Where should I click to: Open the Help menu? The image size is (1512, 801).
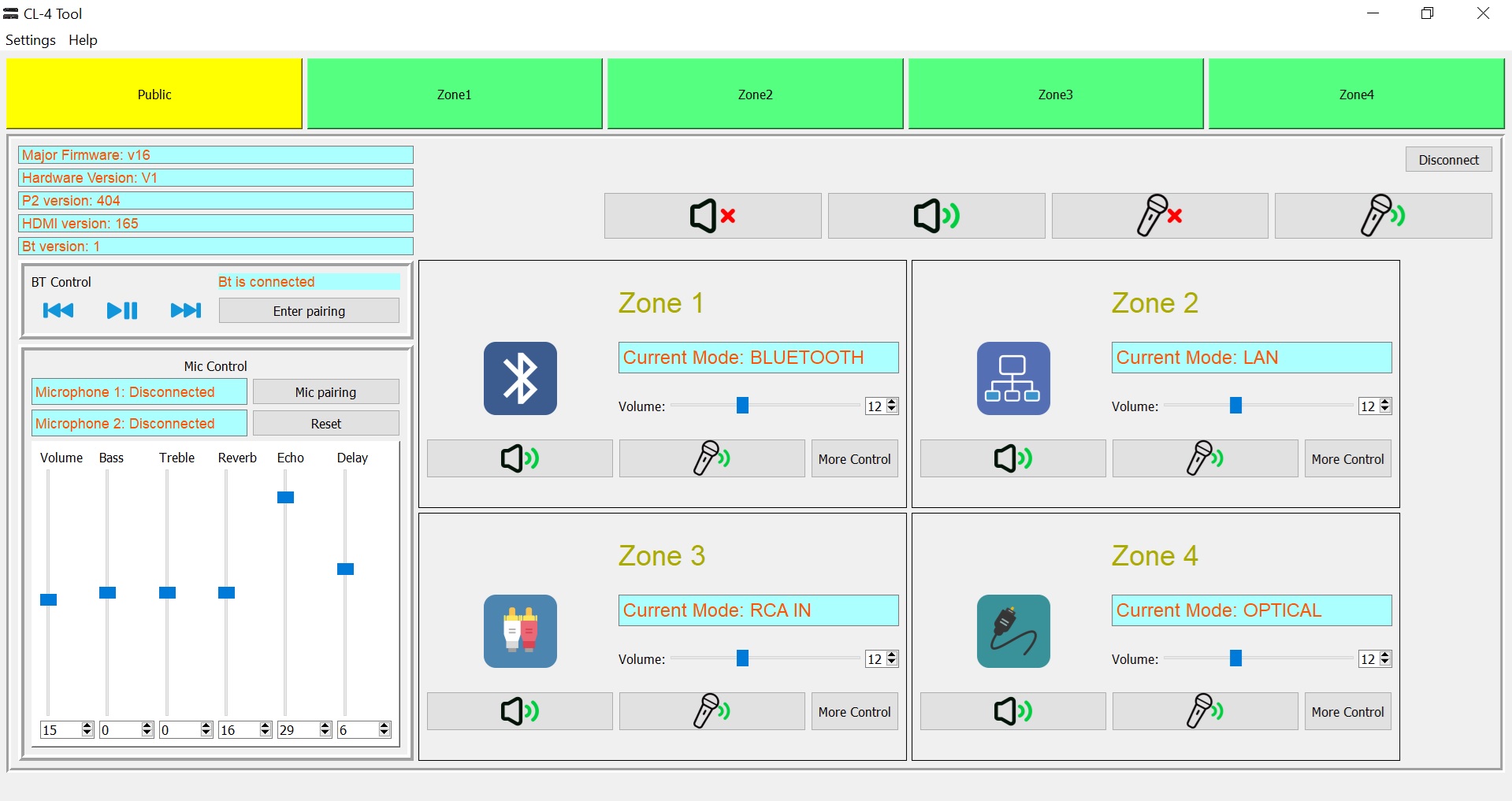83,40
